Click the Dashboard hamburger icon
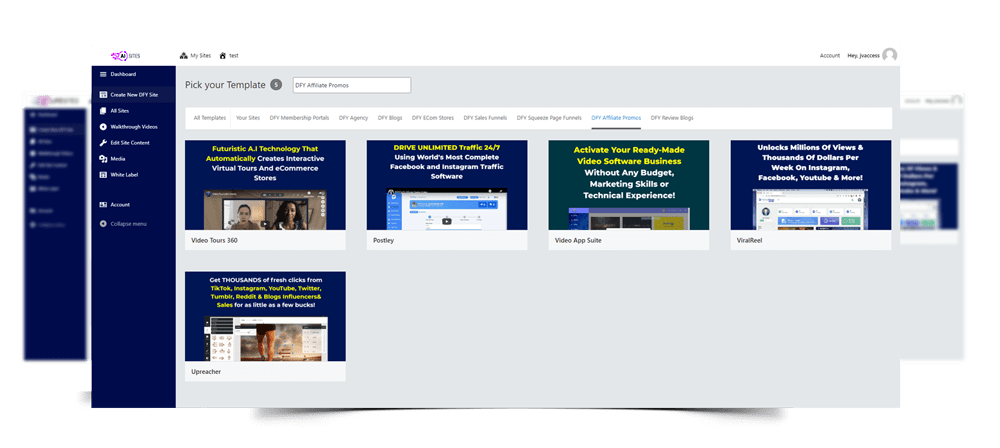 coord(103,74)
